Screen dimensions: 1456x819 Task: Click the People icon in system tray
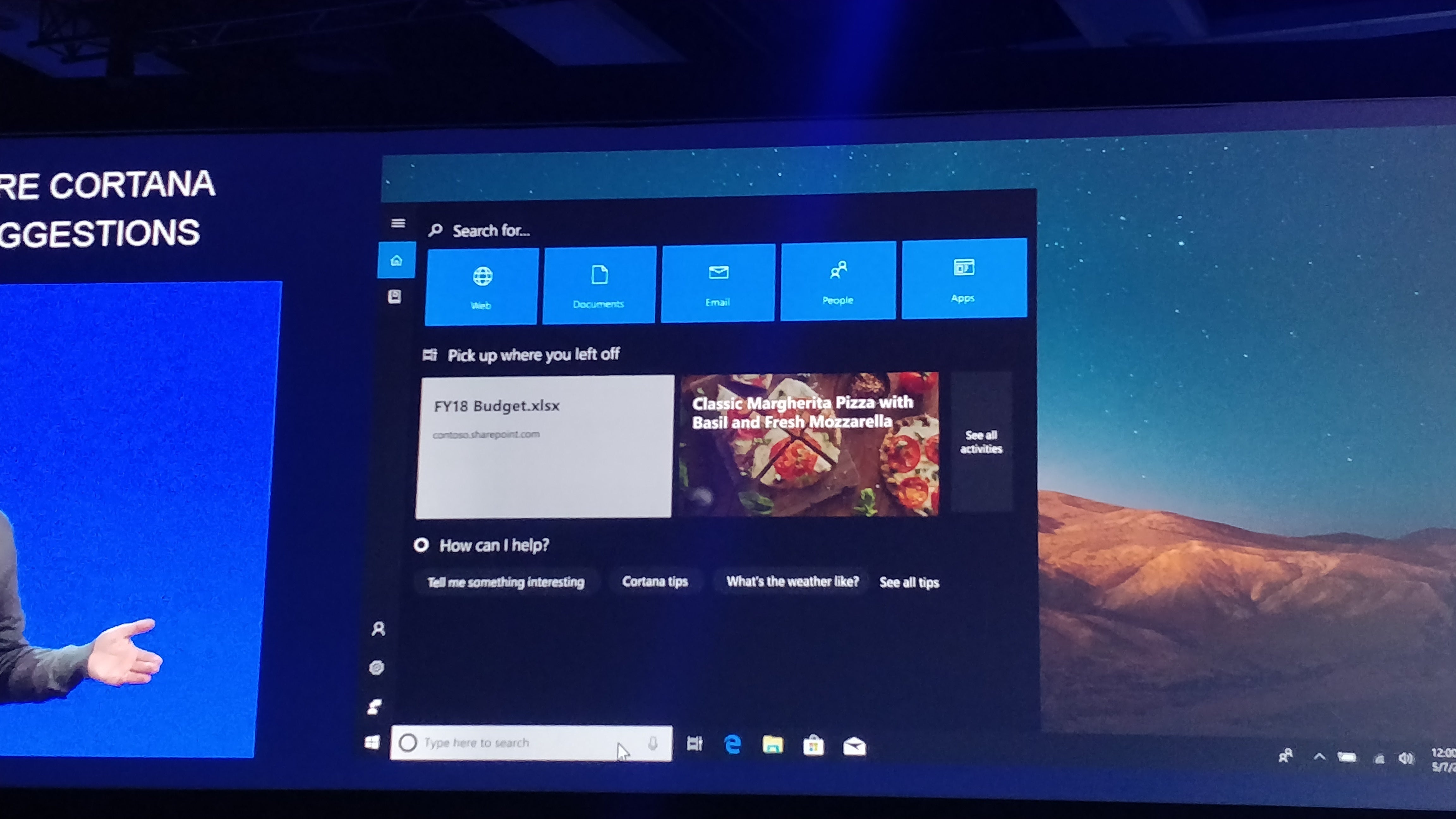[1285, 756]
